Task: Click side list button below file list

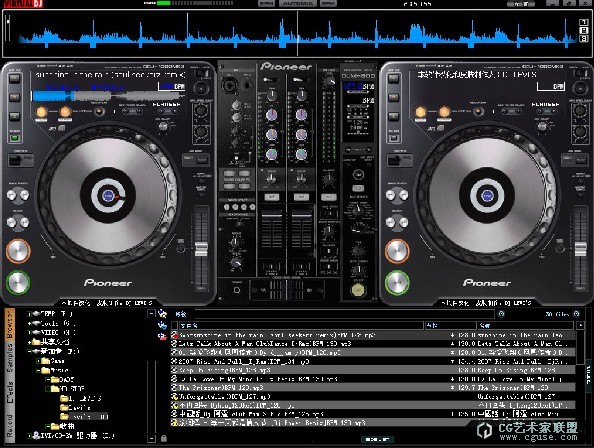Action: click(x=377, y=439)
